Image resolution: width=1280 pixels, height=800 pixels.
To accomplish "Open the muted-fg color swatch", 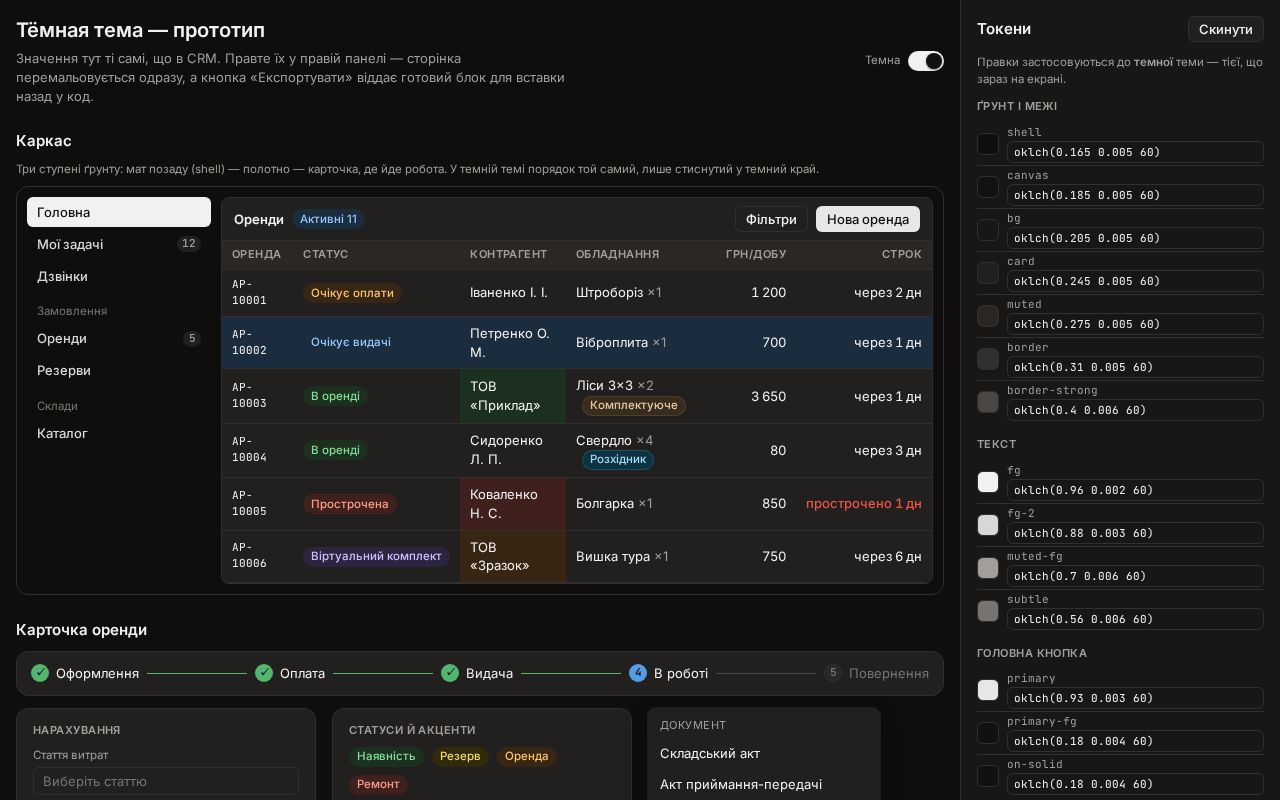I will pyautogui.click(x=988, y=568).
